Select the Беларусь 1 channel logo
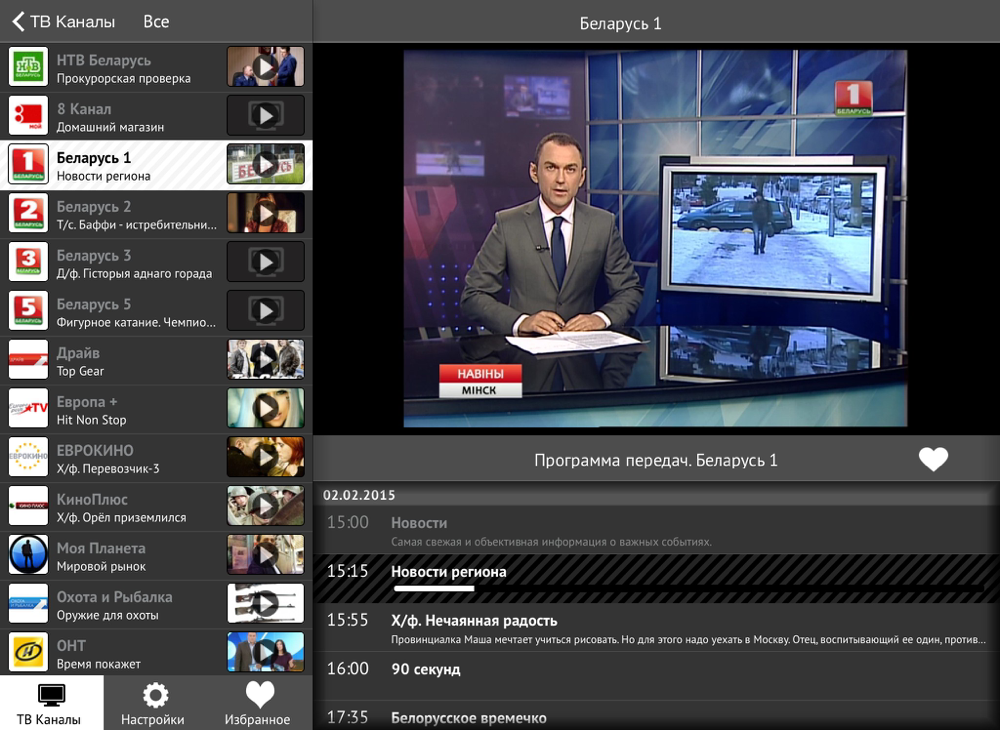Image resolution: width=1000 pixels, height=730 pixels. tap(28, 164)
